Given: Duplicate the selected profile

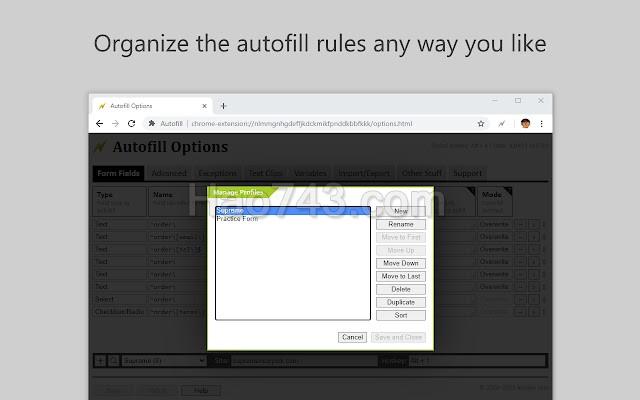Looking at the screenshot, I should point(401,302).
